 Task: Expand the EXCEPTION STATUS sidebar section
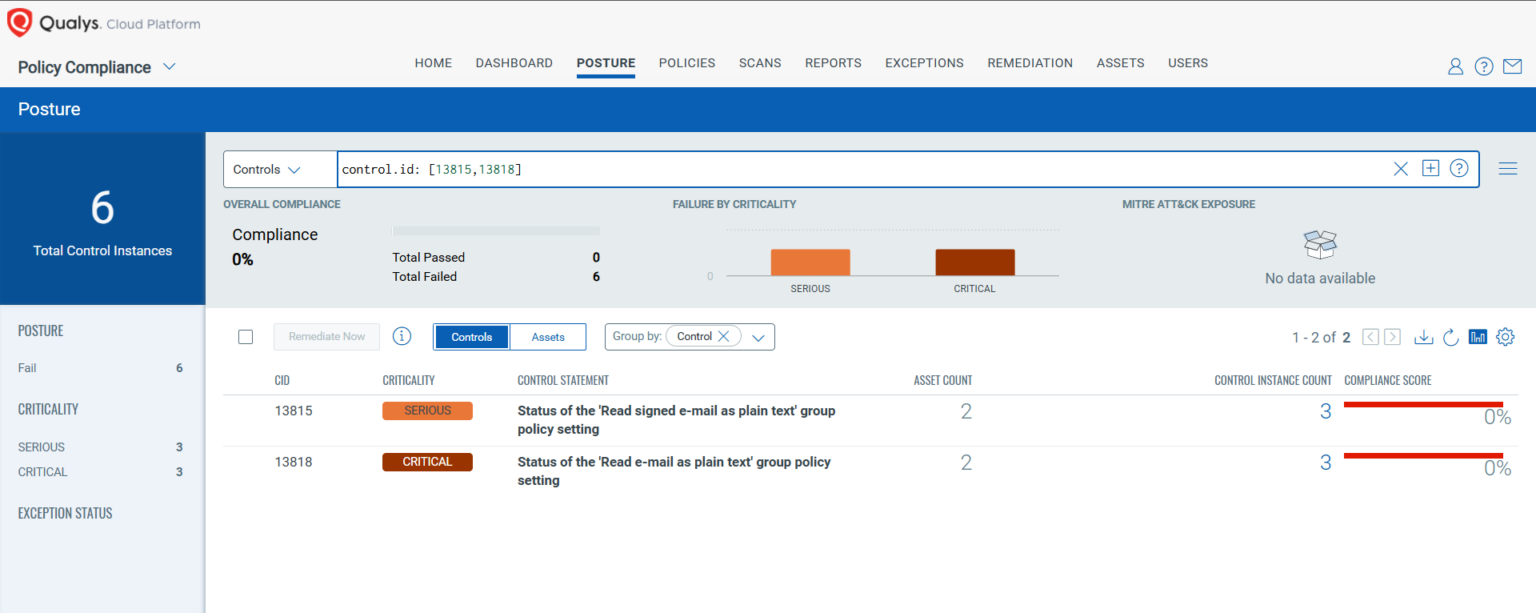(x=65, y=513)
